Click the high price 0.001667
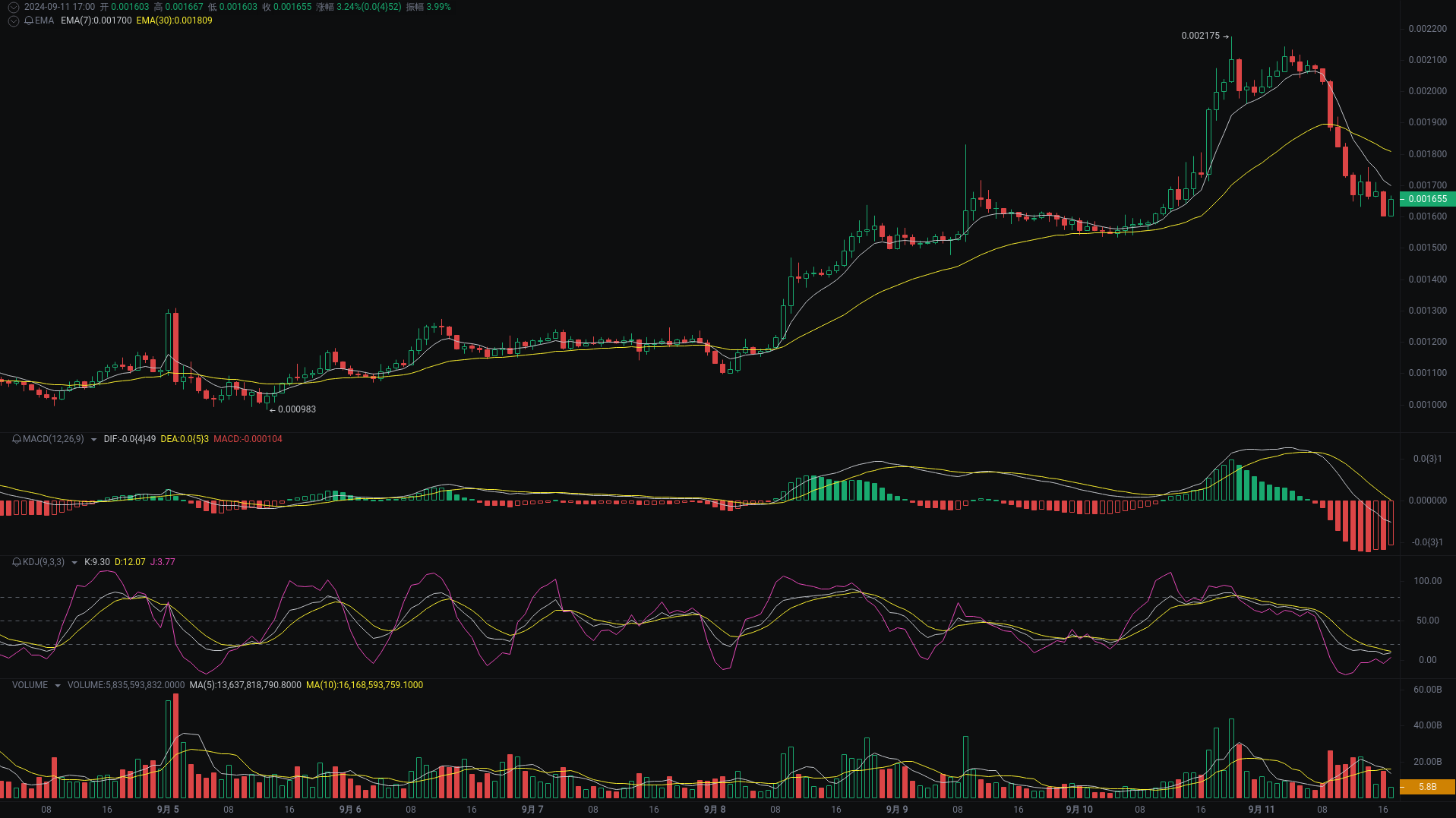This screenshot has height=818, width=1456. 184,7
